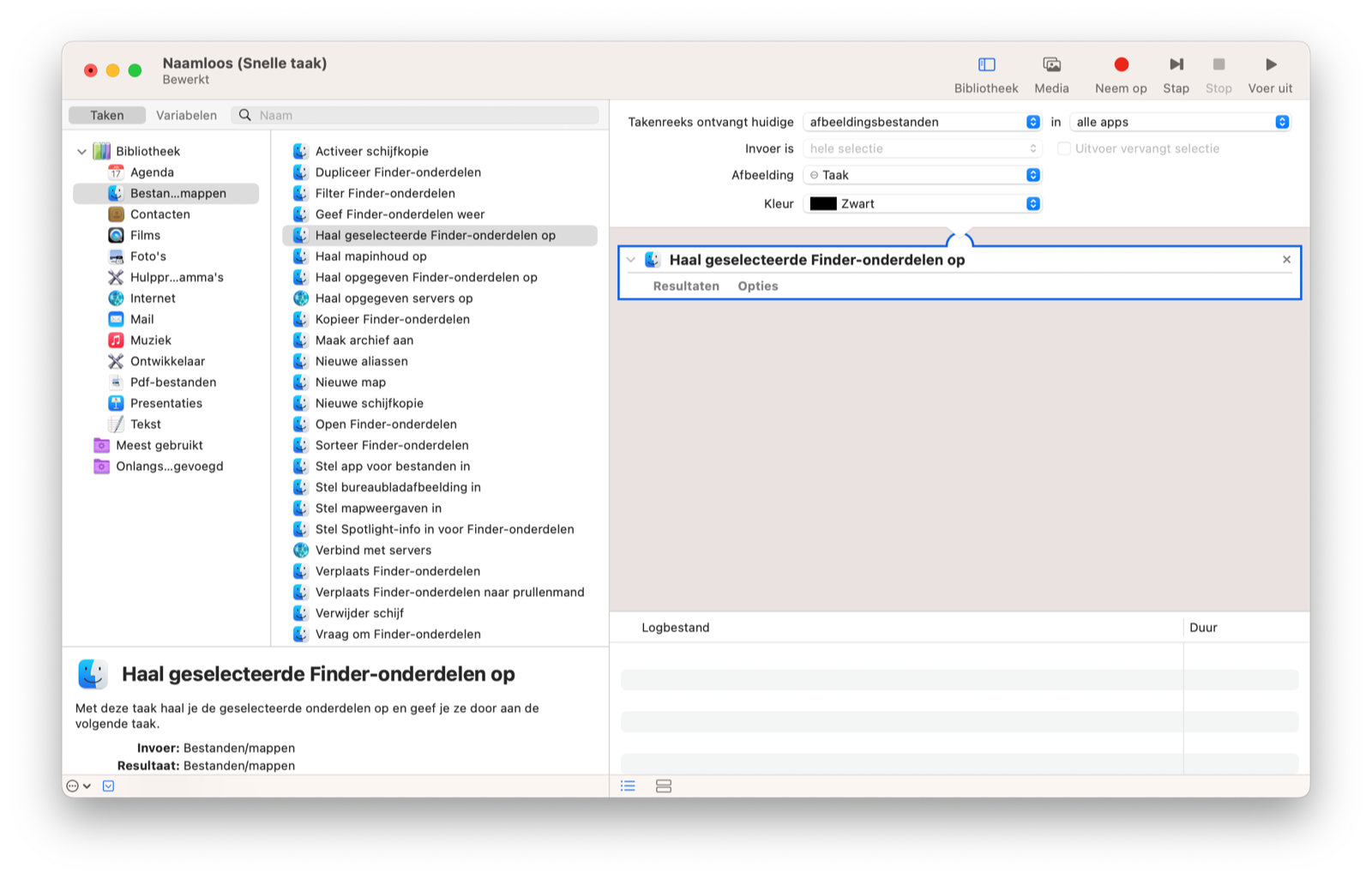
Task: Open the ellipsis action menu at bottom left
Action: [x=78, y=786]
